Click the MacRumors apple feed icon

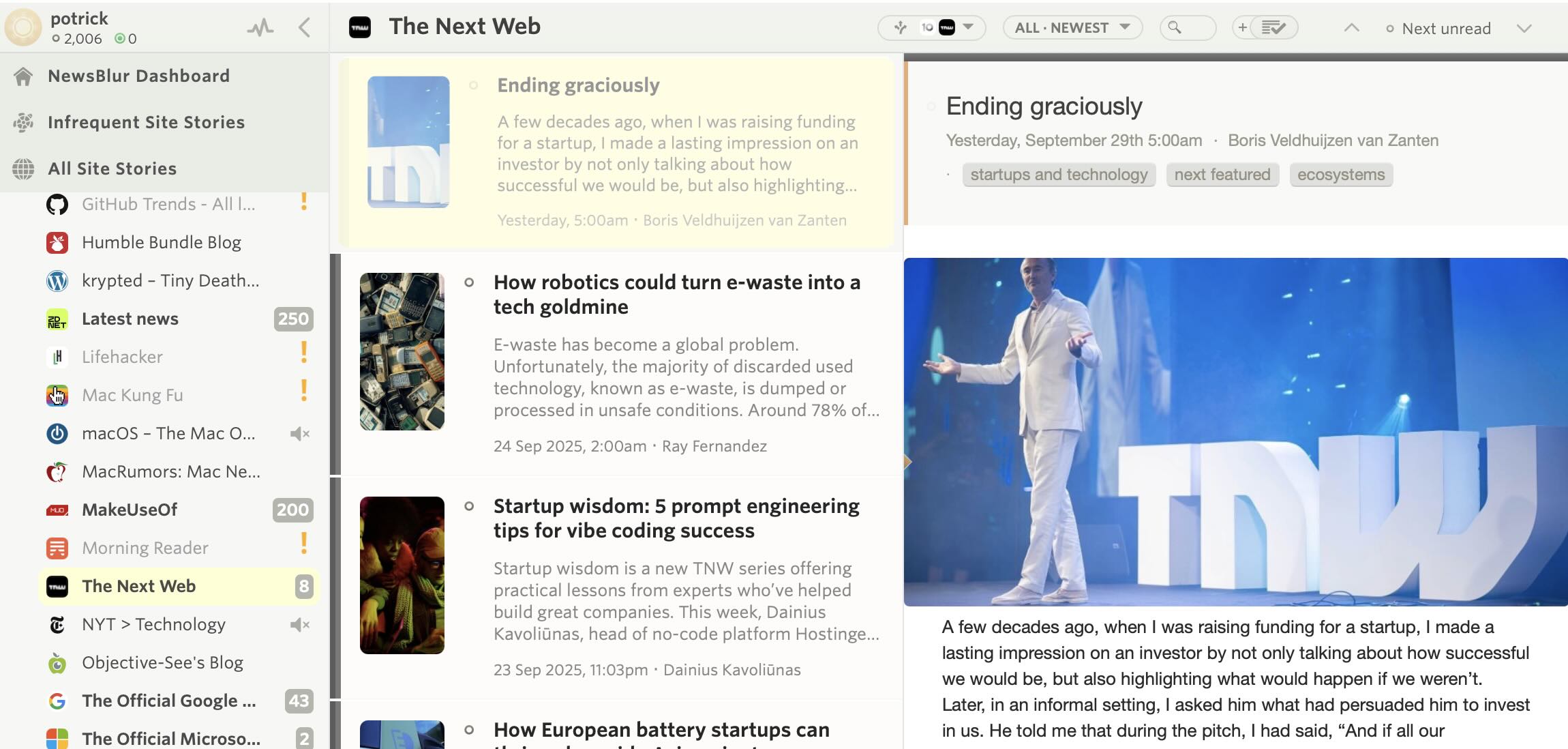57,471
